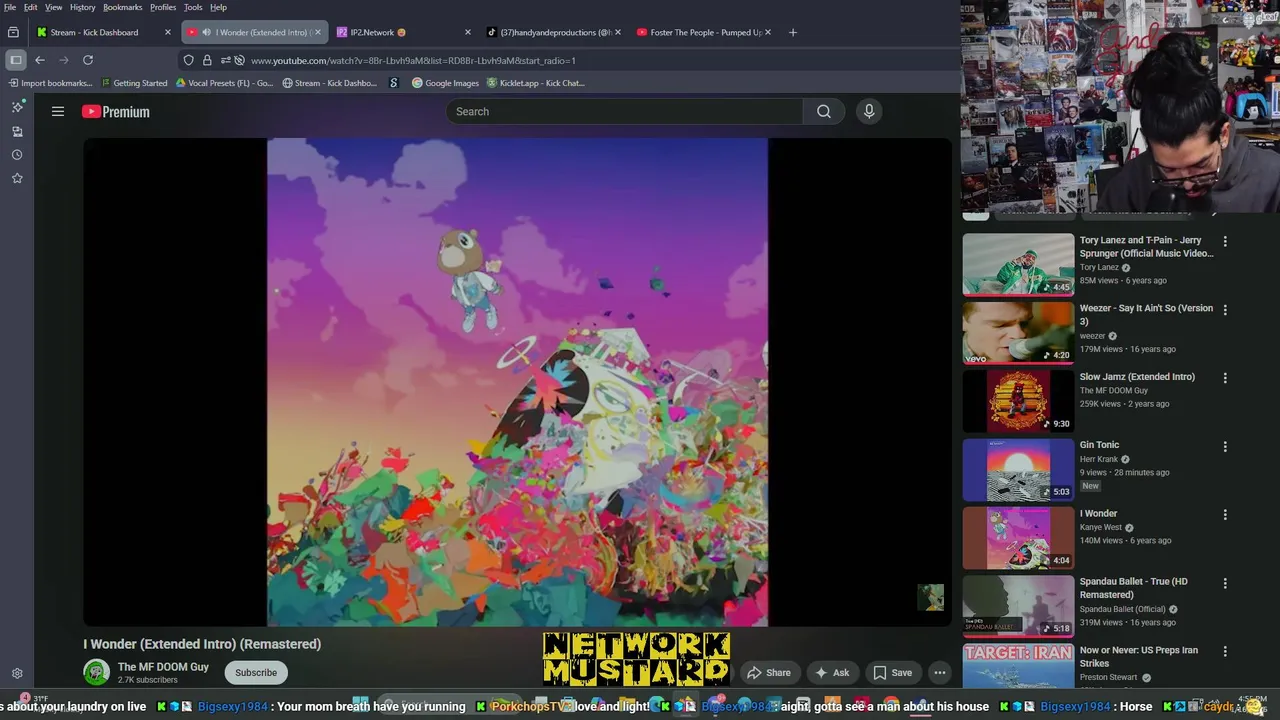The width and height of the screenshot is (1280, 720).
Task: Open the YouTube hamburger guide menu
Action: pyautogui.click(x=58, y=112)
